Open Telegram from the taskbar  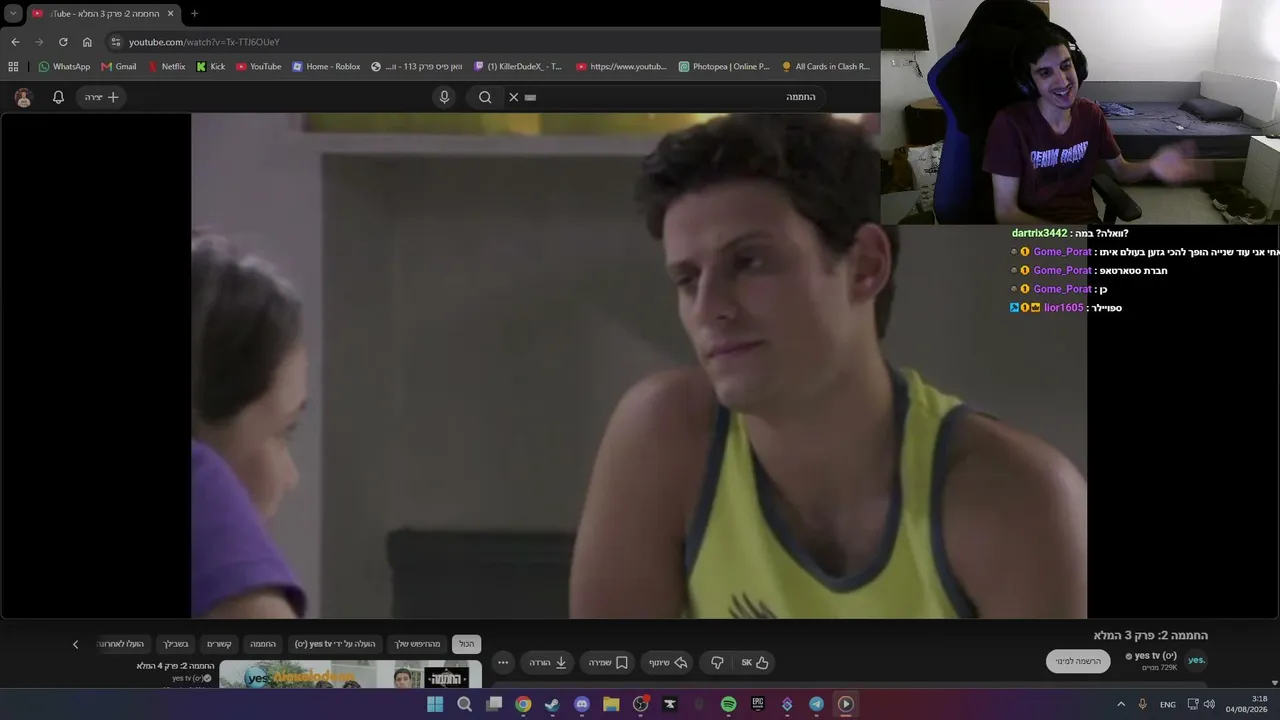tap(816, 704)
